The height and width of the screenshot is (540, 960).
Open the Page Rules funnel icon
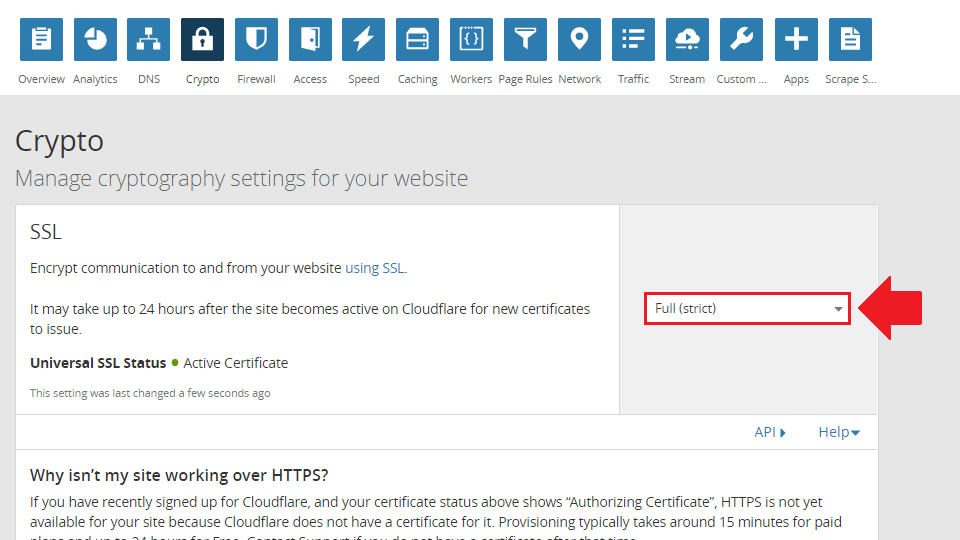pos(525,40)
